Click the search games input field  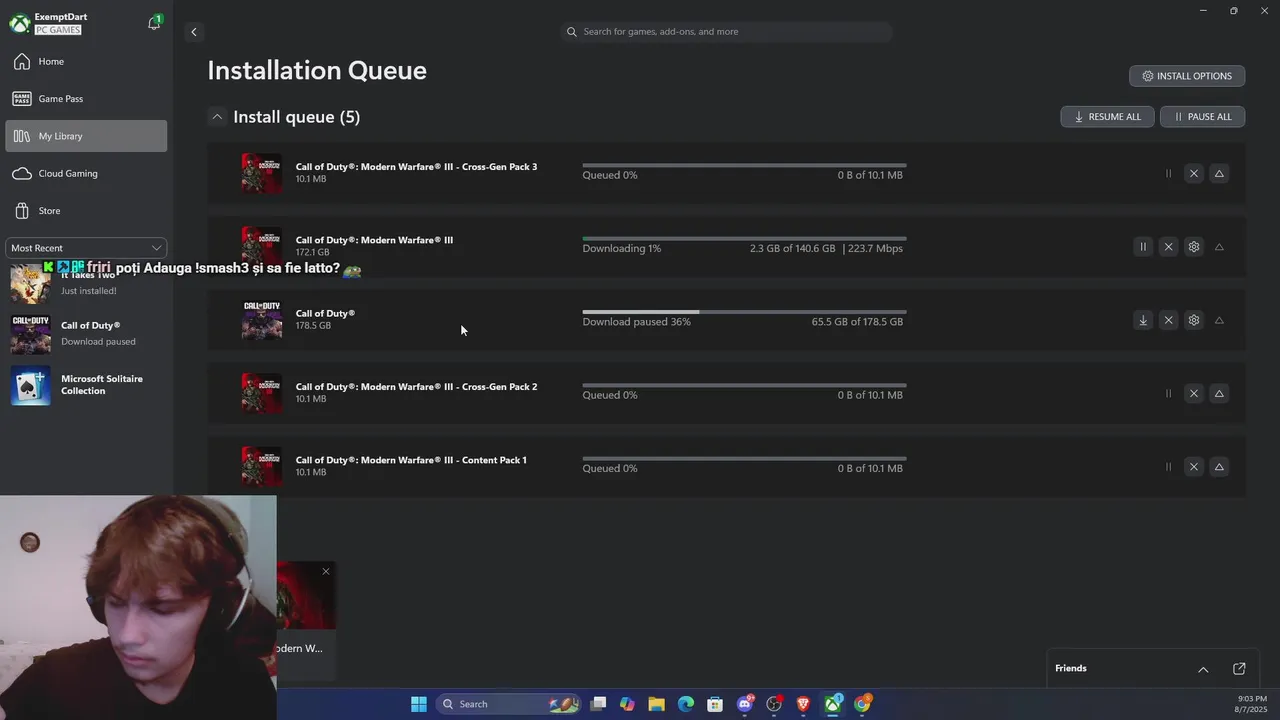728,32
